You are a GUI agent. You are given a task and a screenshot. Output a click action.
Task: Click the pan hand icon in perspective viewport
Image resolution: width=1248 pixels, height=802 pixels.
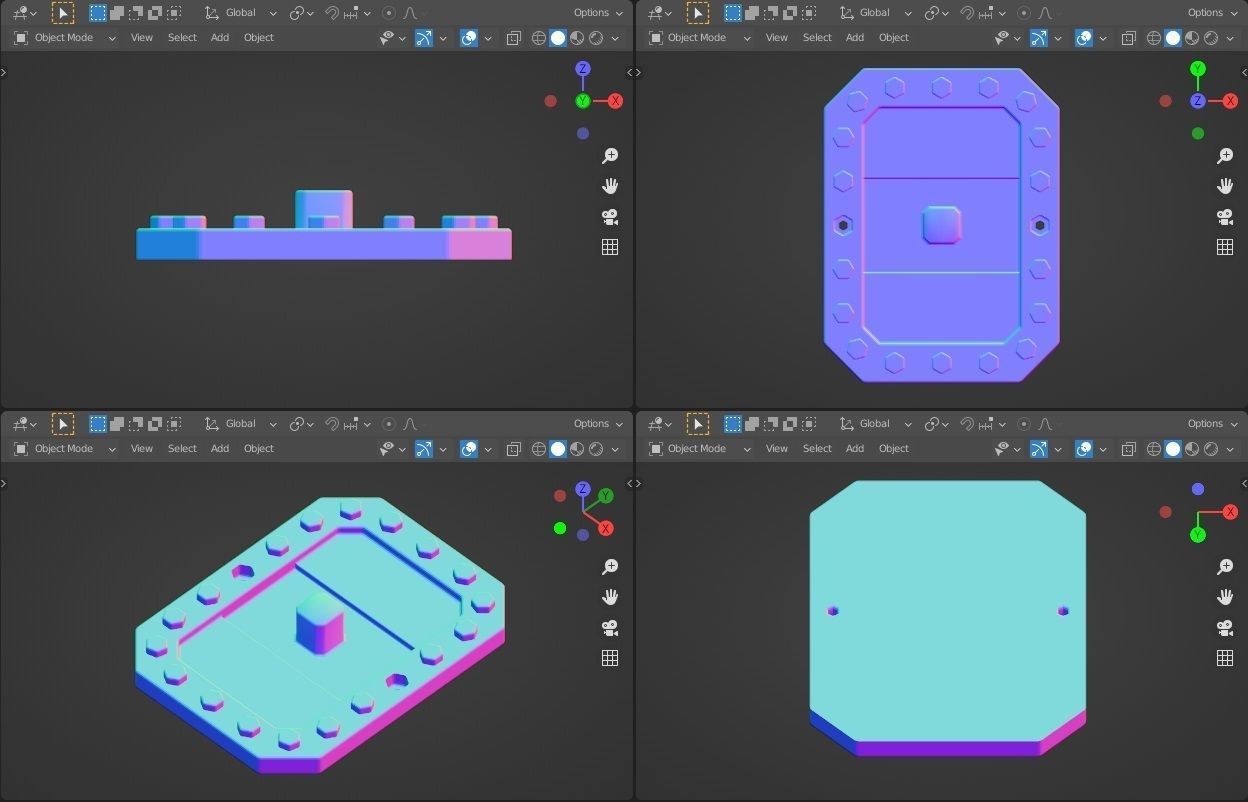tap(610, 597)
